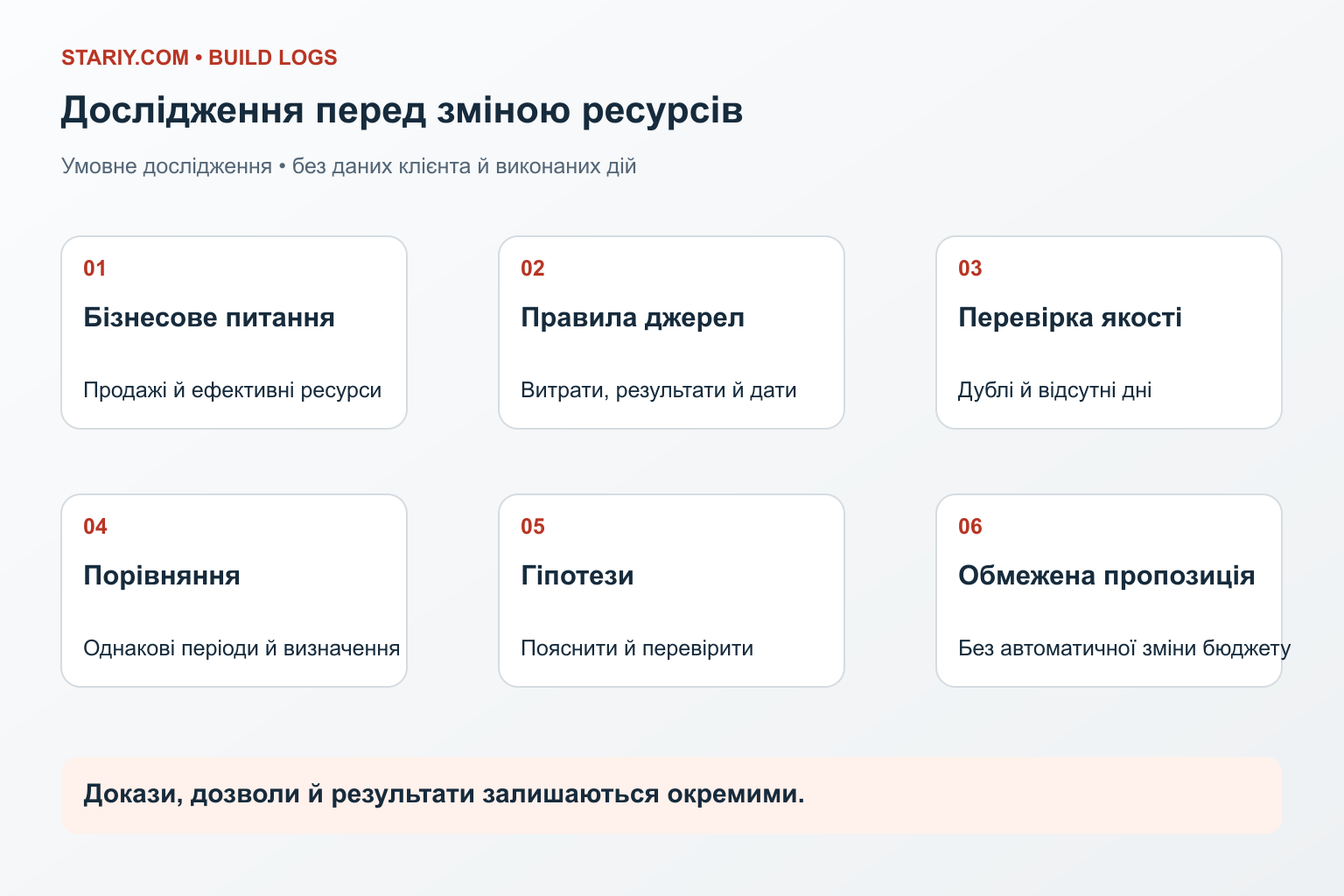Click the text "Витрати, результати й дати"
This screenshot has height=896, width=1344.
click(x=658, y=390)
